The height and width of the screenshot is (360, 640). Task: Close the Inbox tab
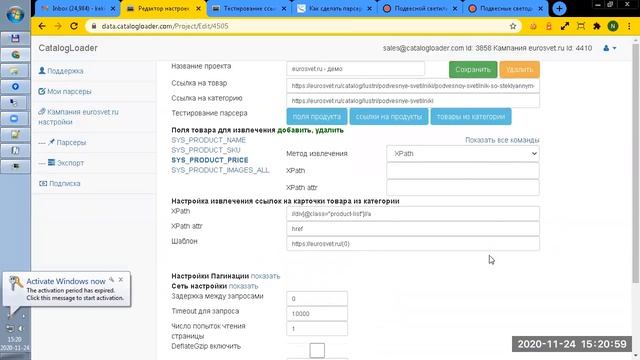(113, 8)
